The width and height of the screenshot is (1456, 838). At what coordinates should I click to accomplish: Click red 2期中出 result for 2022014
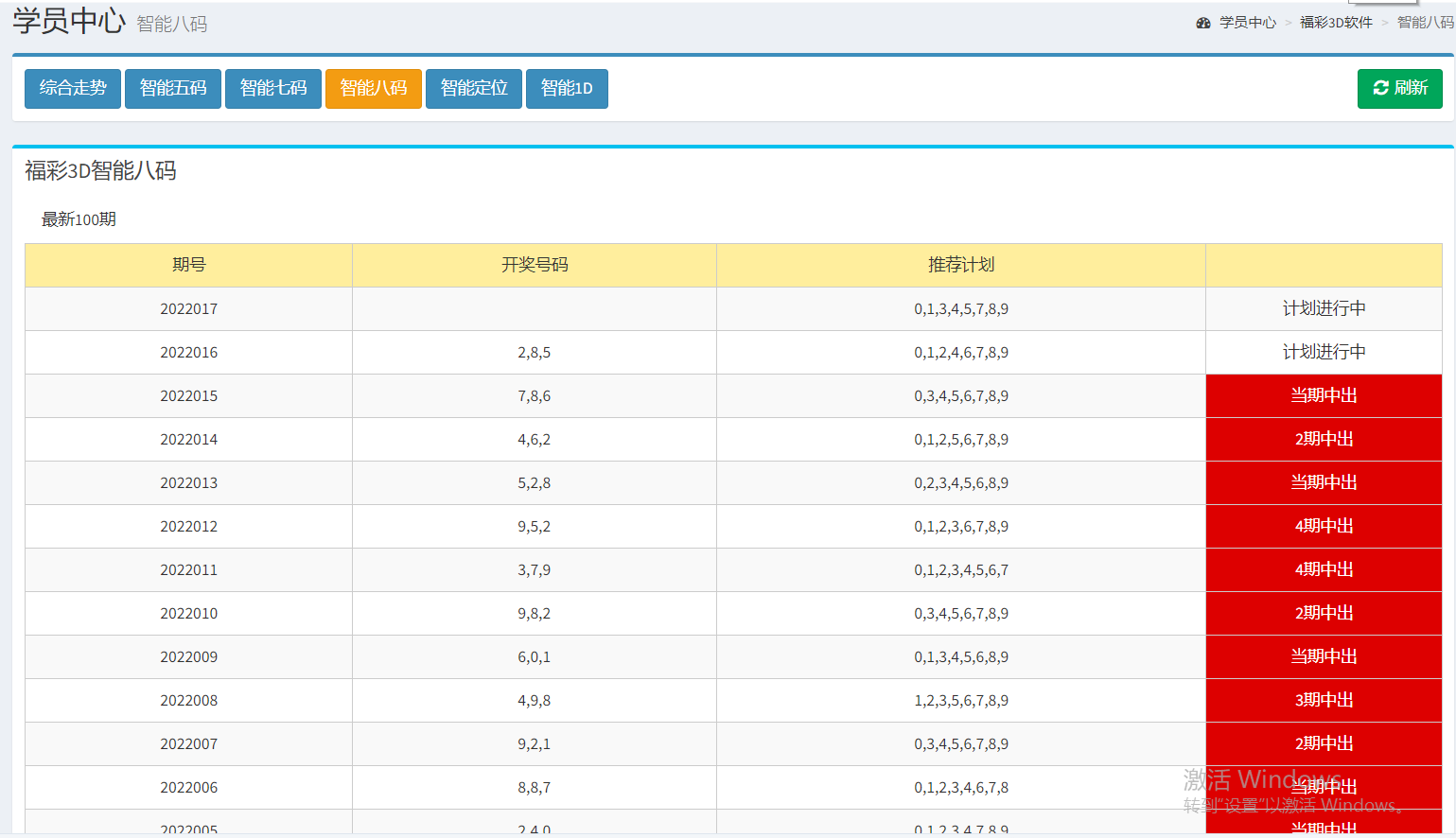pos(1324,440)
